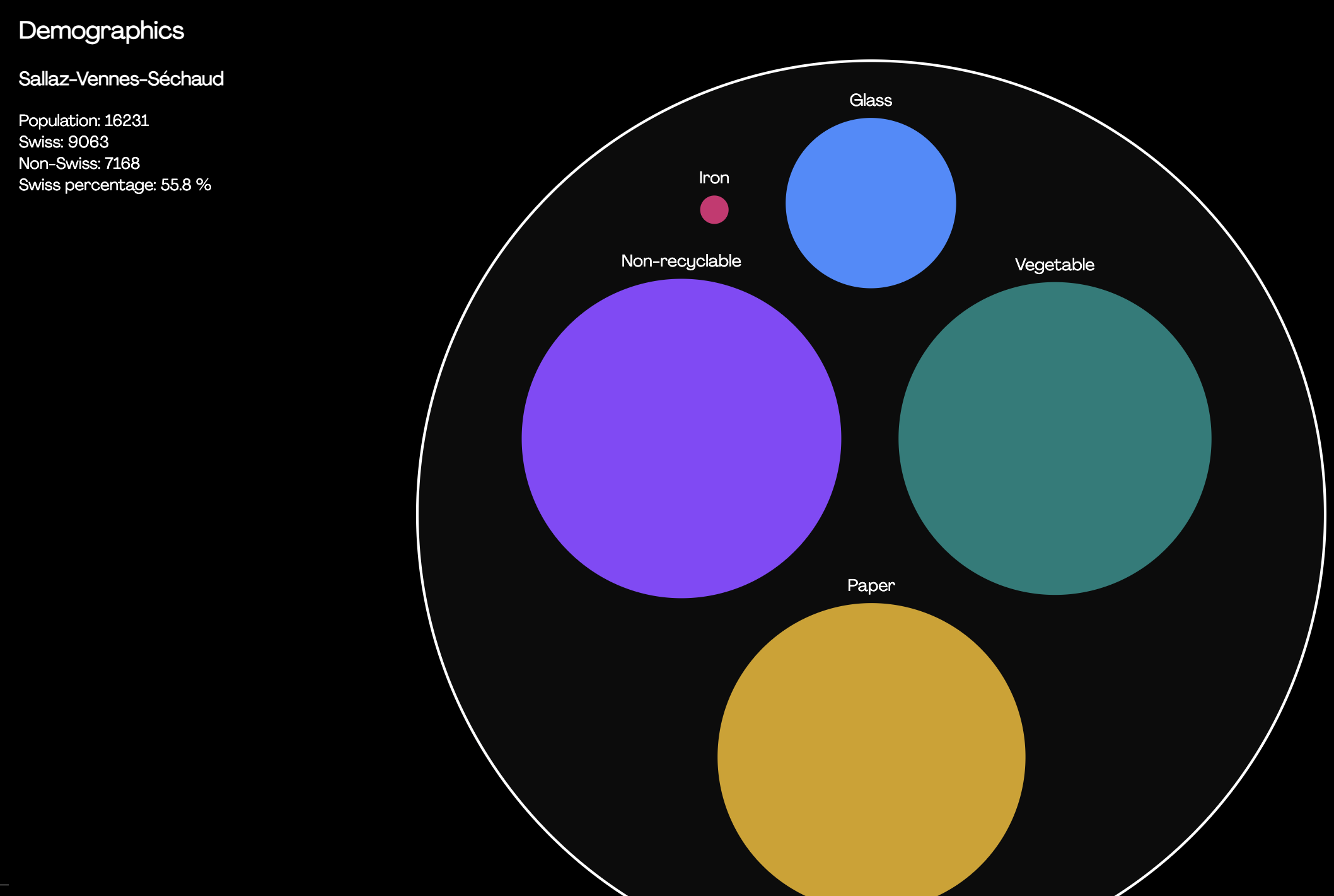Click the yellow Paper circle
Screen dimensions: 1334x896
click(x=871, y=750)
